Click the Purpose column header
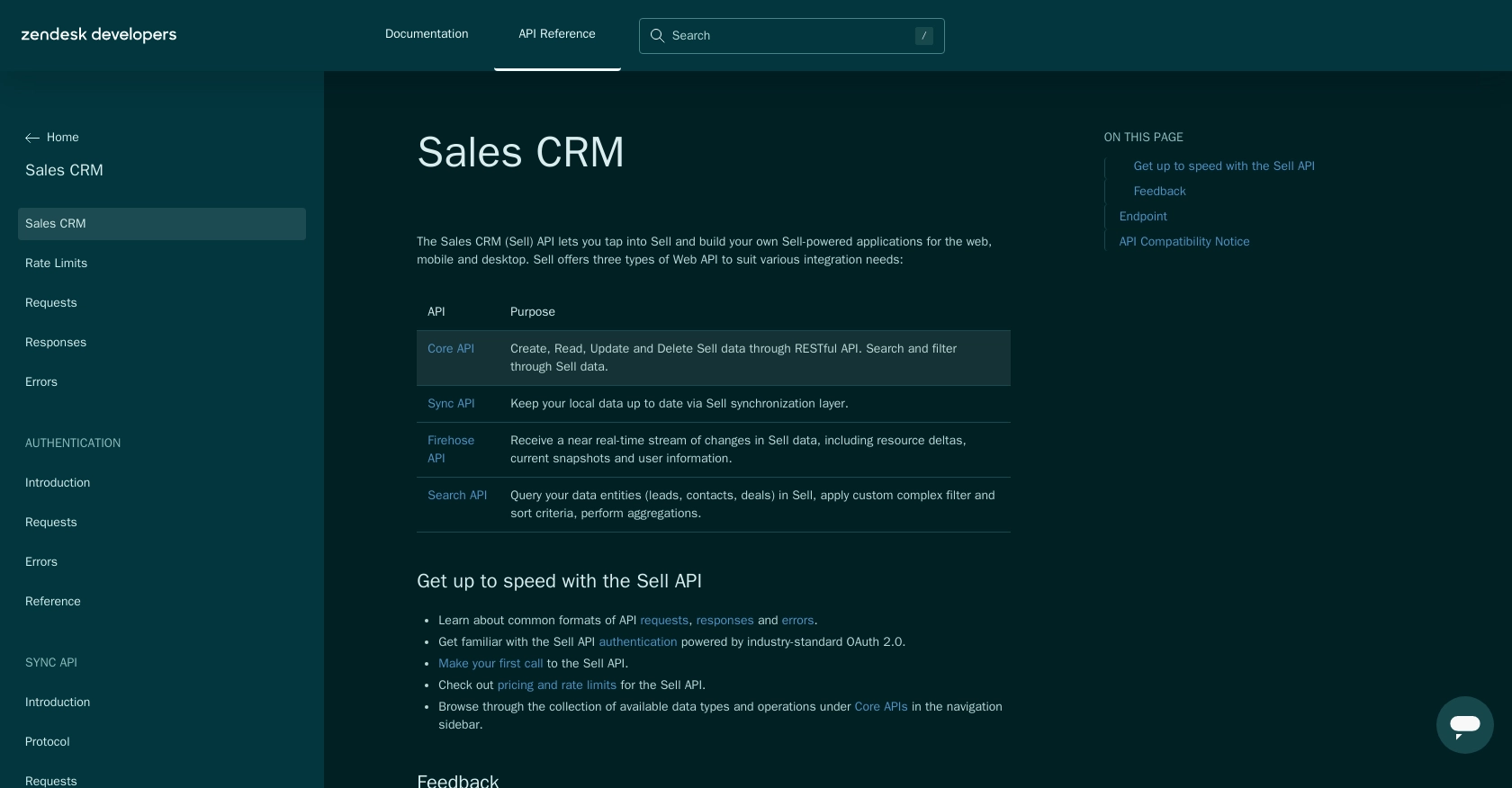Screen dimensions: 1512x788 pyautogui.click(x=533, y=312)
